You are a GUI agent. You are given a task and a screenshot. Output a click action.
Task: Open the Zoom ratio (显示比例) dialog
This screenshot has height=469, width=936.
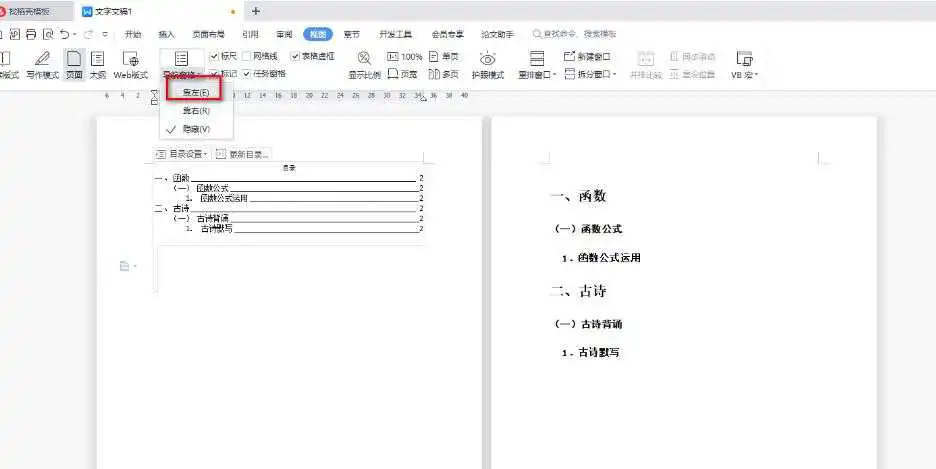(x=364, y=65)
